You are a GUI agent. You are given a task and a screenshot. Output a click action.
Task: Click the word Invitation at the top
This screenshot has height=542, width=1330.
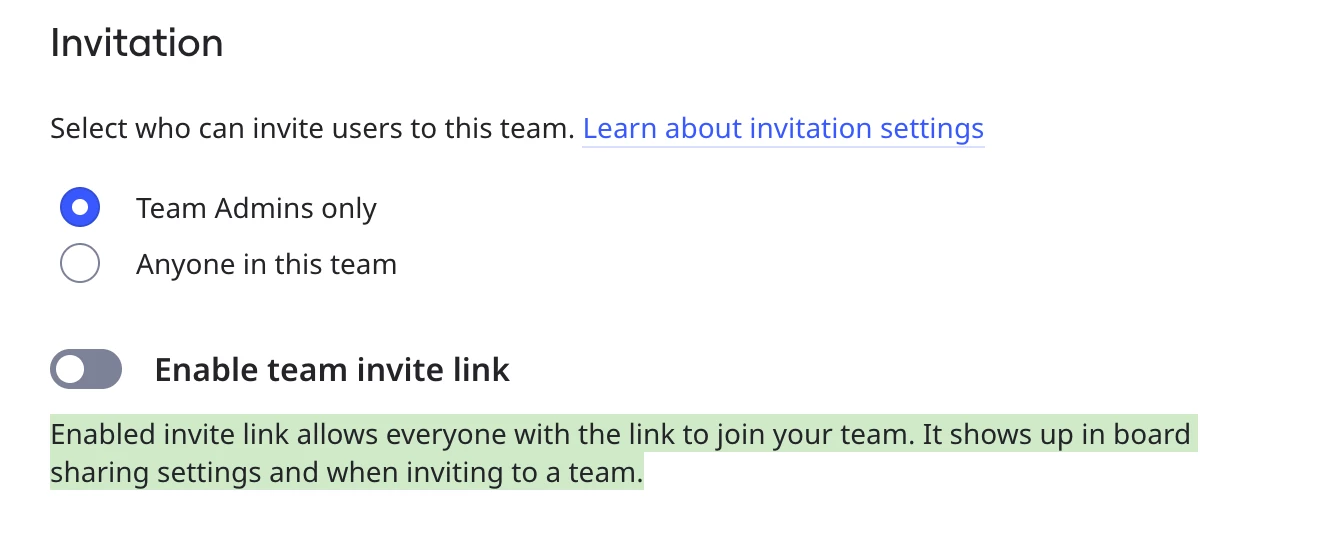[137, 43]
